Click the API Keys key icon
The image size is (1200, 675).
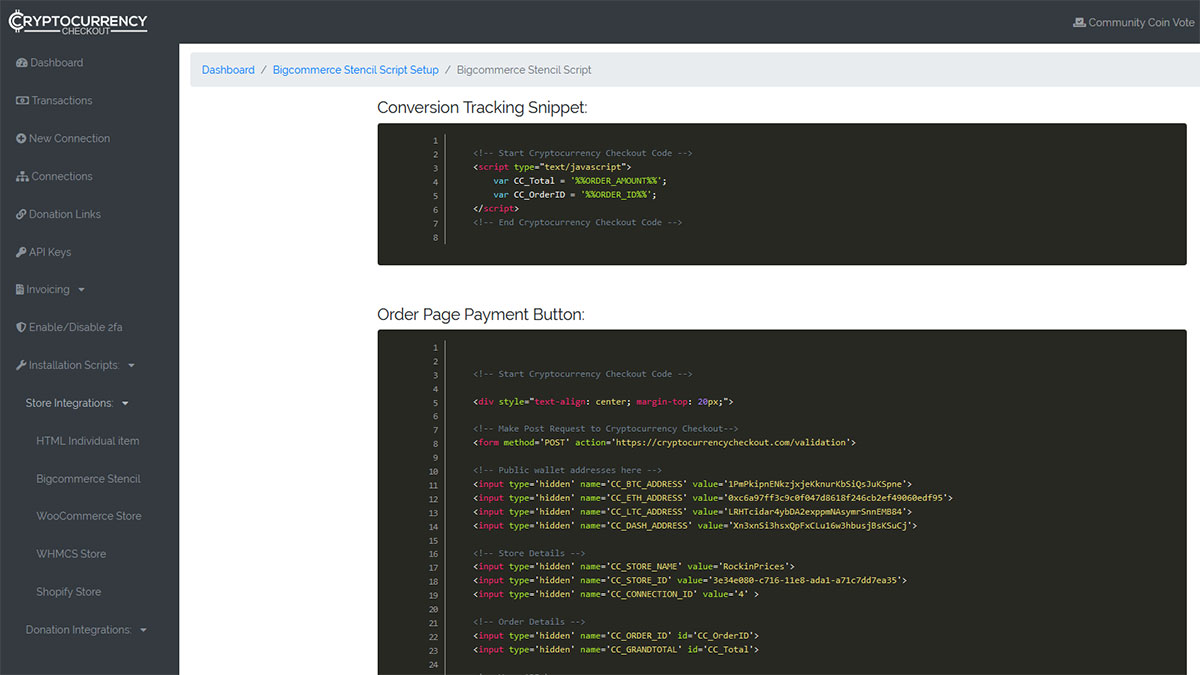click(21, 253)
